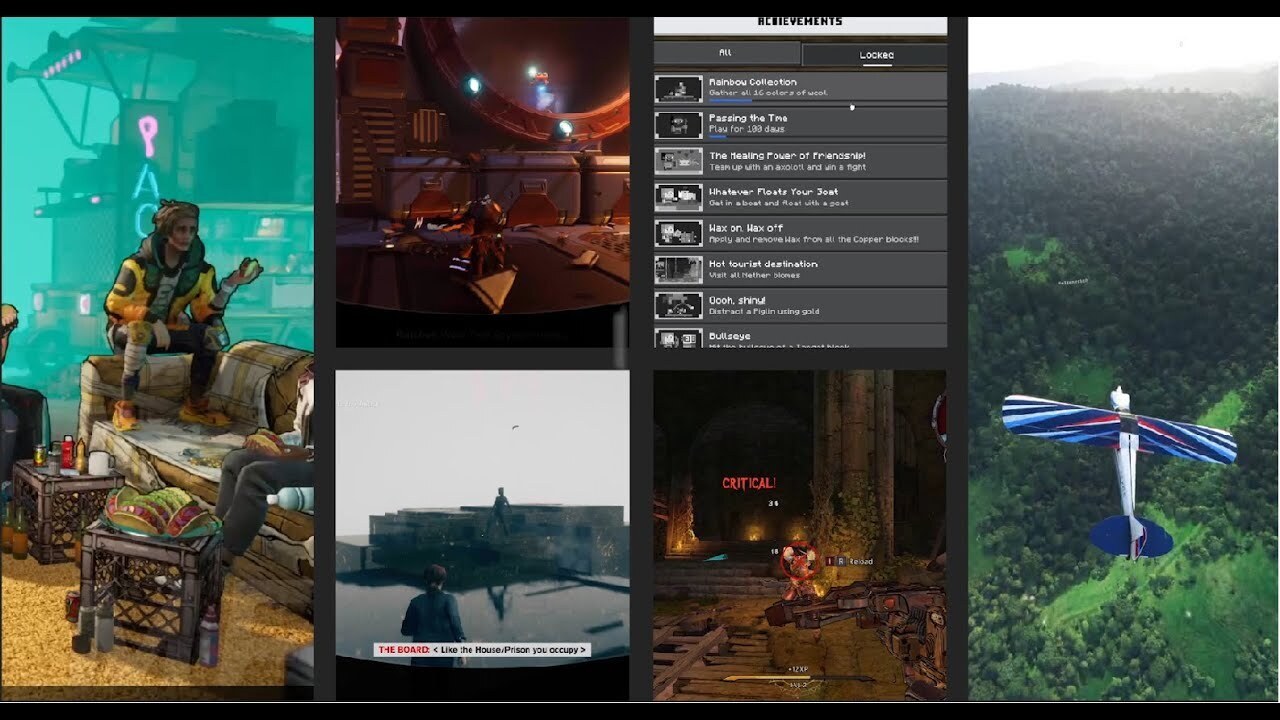1280x720 pixels.
Task: Switch to the All achievements tab
Action: click(726, 53)
